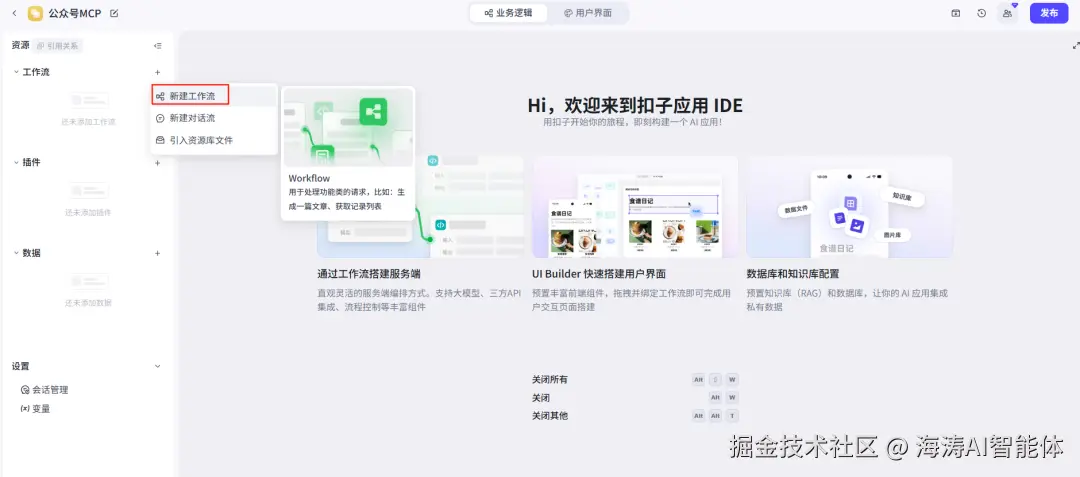The image size is (1080, 477).
Task: Click the 还未添加插件 placeholder text
Action: pos(88,213)
